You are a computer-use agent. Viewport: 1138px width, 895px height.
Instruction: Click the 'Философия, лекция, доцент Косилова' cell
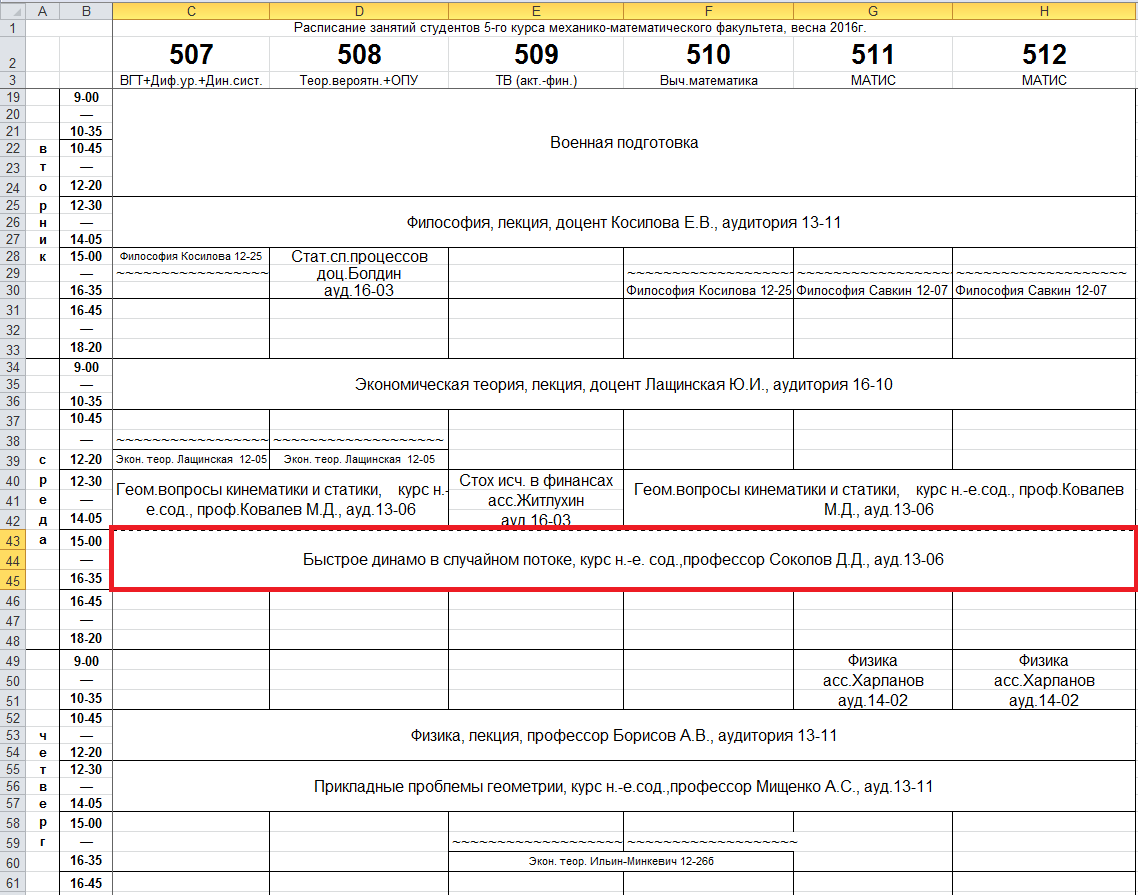[624, 222]
